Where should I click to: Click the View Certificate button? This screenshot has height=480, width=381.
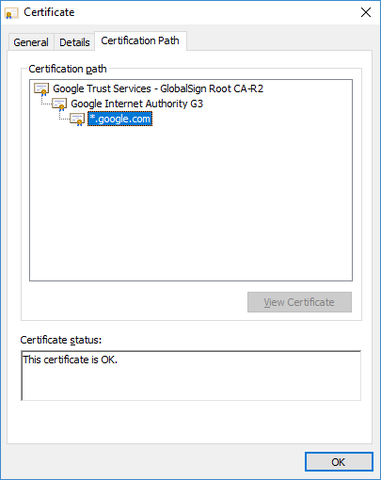pos(299,302)
